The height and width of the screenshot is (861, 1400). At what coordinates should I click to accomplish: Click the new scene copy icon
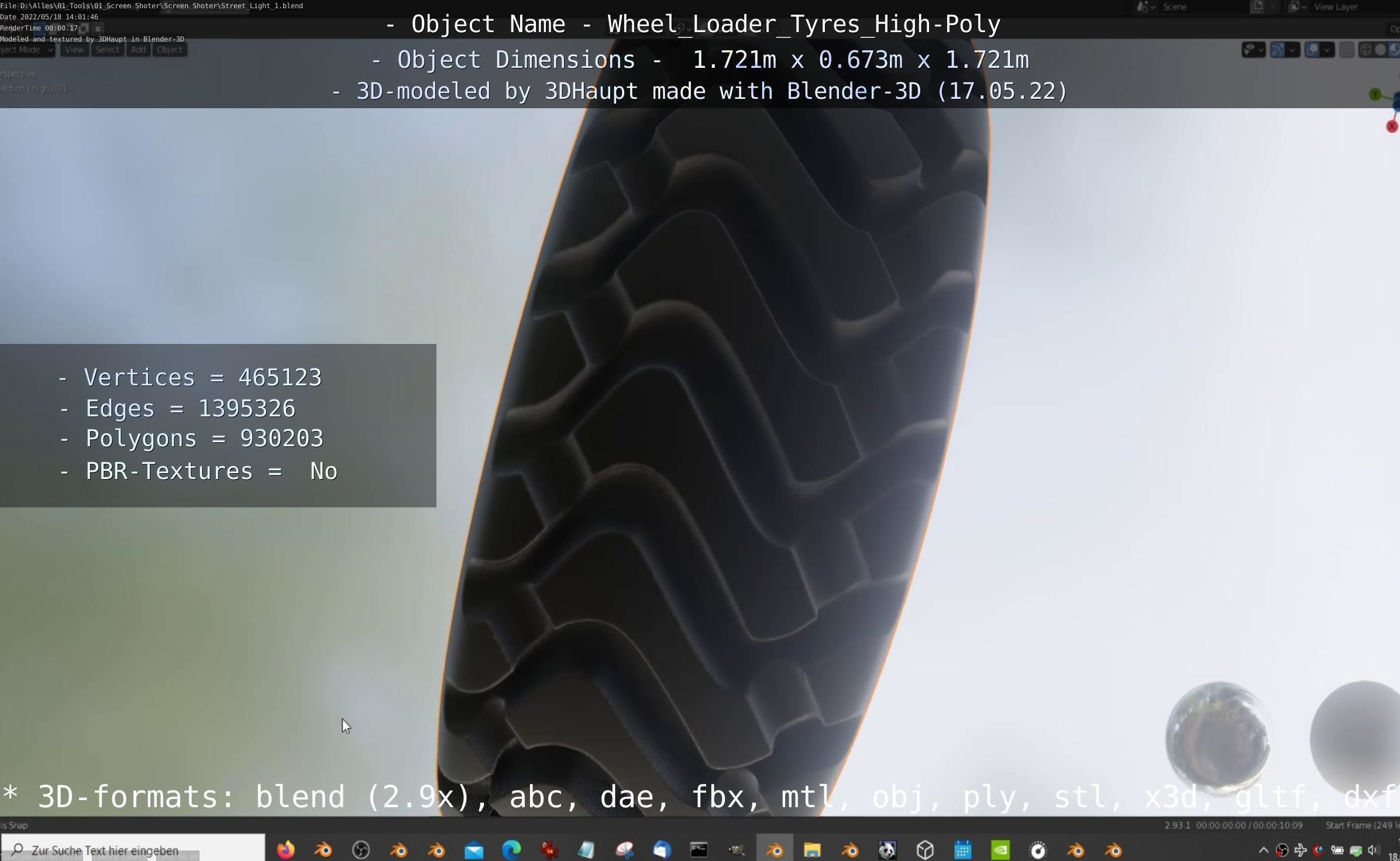click(x=1257, y=7)
